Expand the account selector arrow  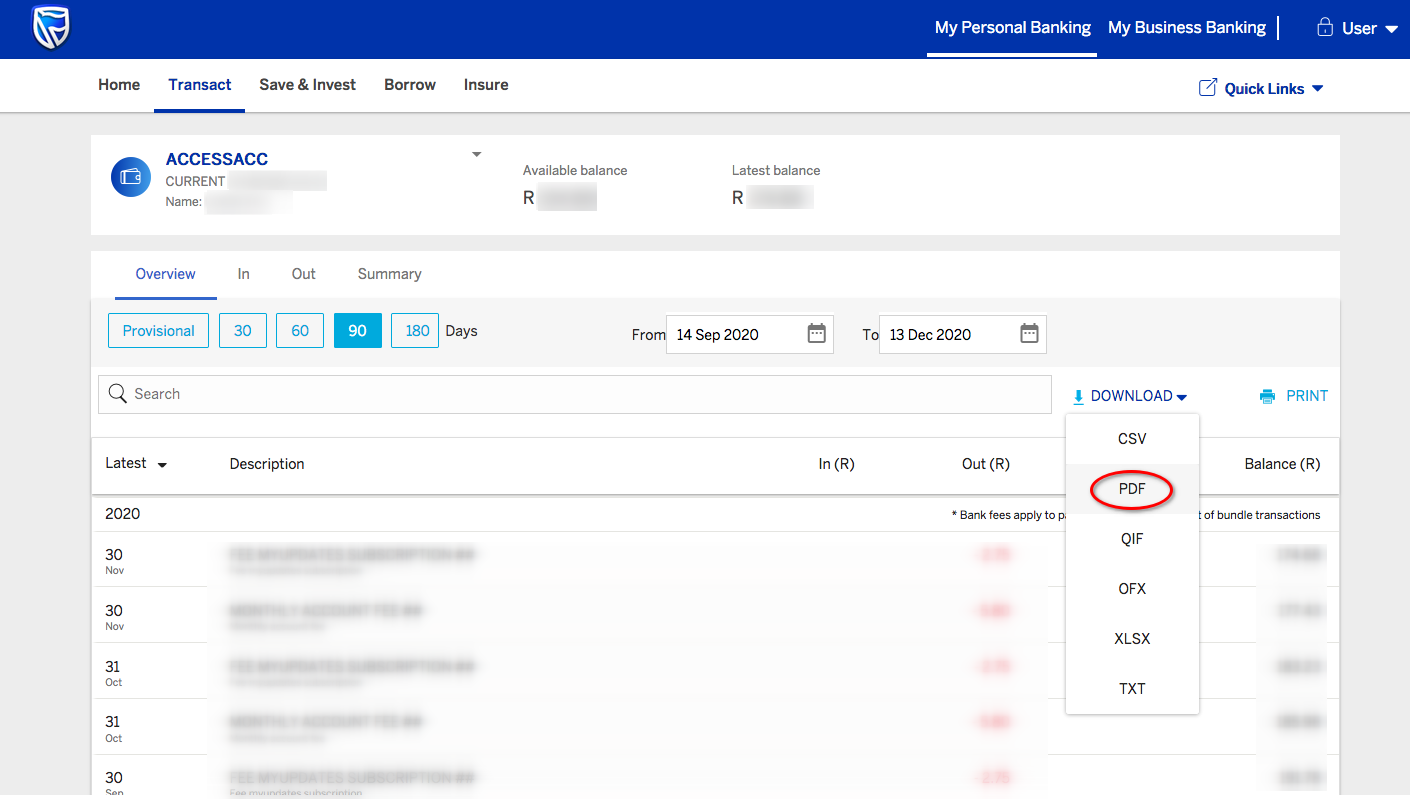[x=477, y=154]
